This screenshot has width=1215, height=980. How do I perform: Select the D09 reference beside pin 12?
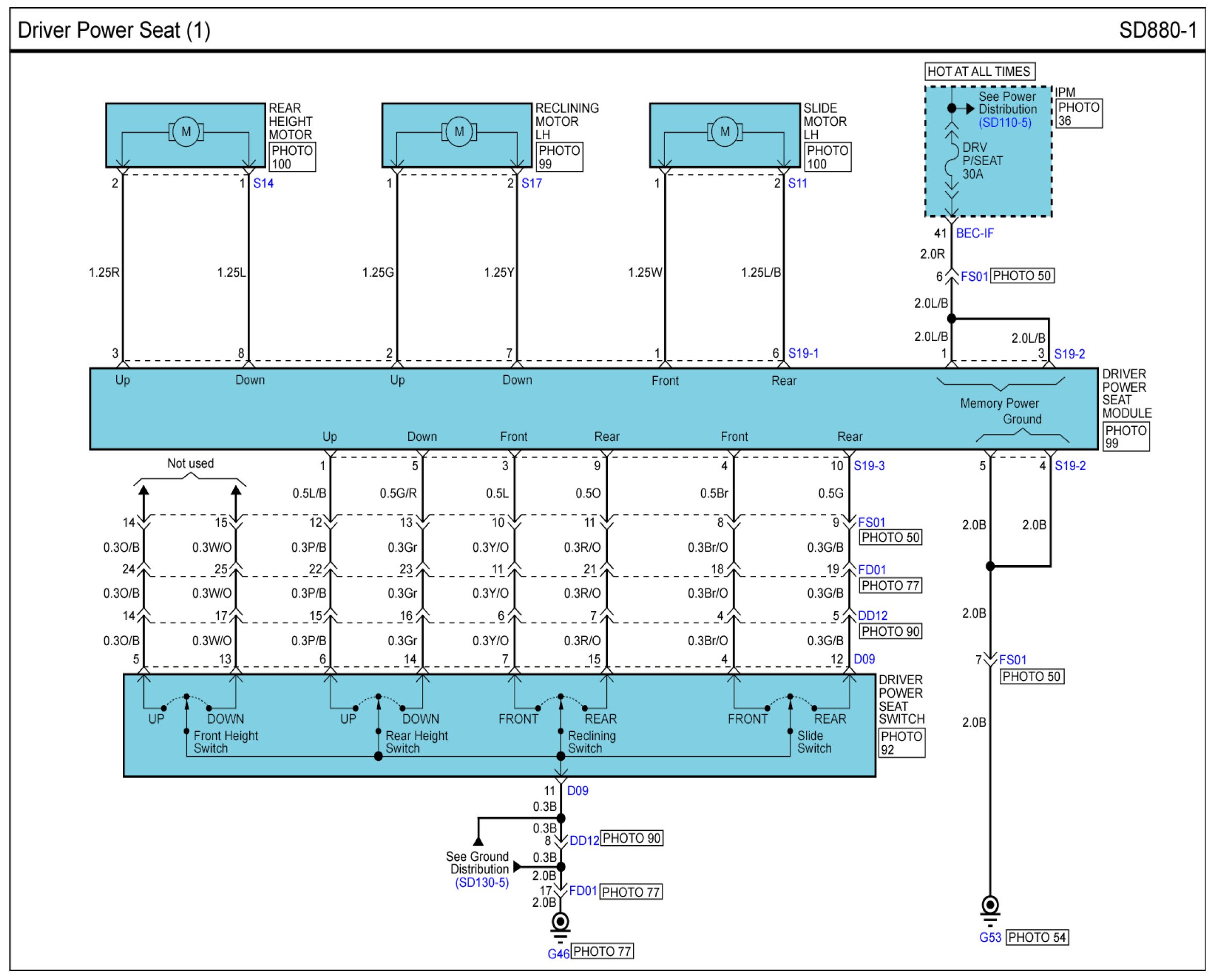pyautogui.click(x=864, y=660)
